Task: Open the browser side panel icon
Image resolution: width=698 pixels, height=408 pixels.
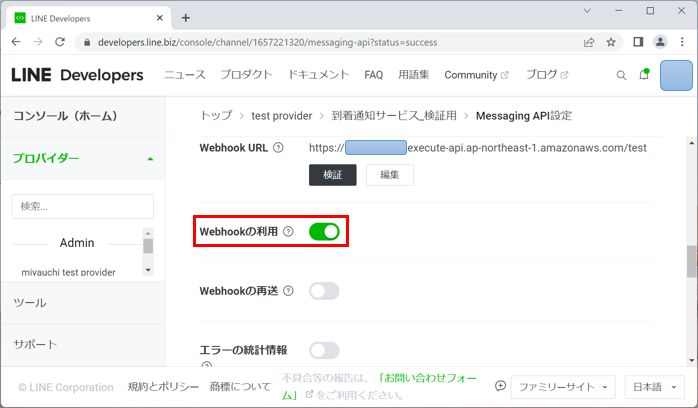Action: tap(638, 42)
